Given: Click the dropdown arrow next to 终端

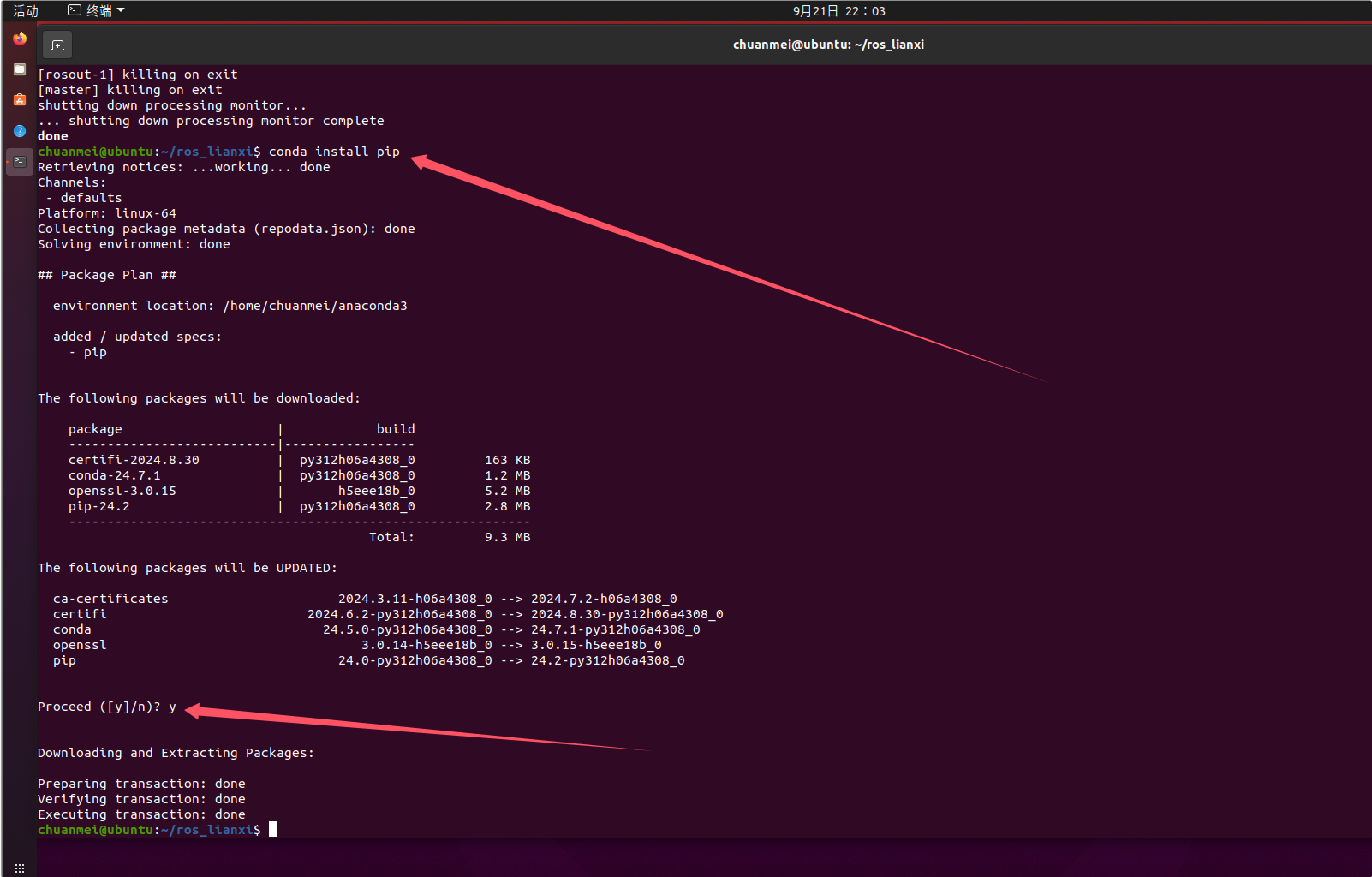Looking at the screenshot, I should click(x=121, y=10).
